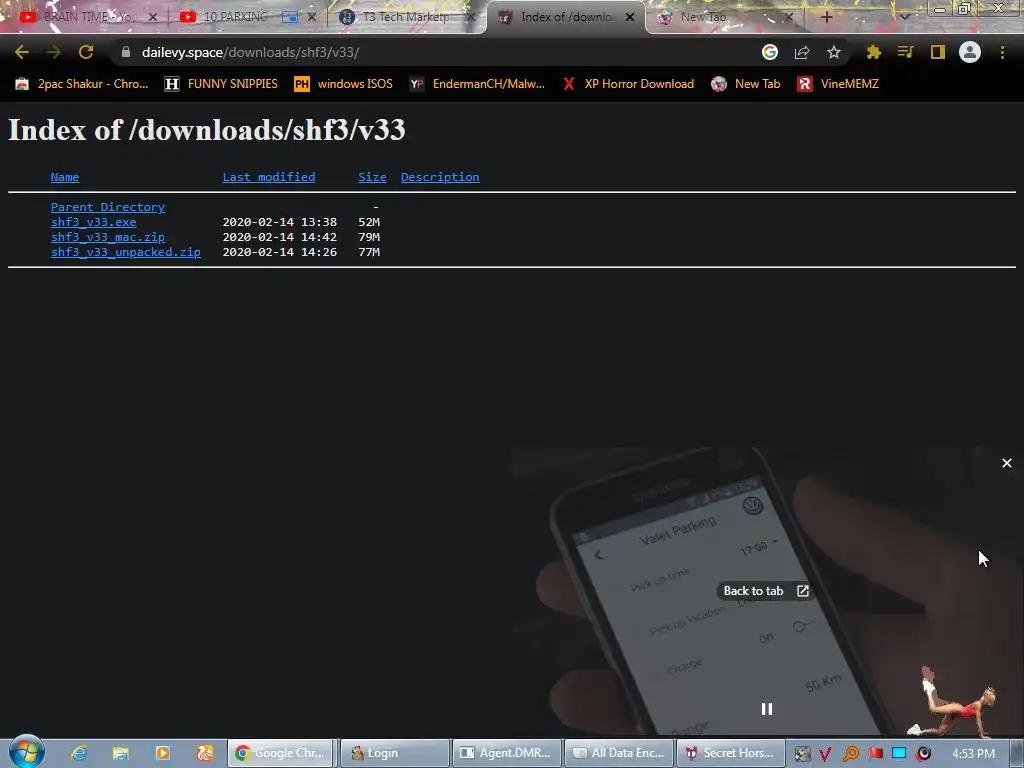Open the media control icon
The height and width of the screenshot is (768, 1024).
[905, 52]
